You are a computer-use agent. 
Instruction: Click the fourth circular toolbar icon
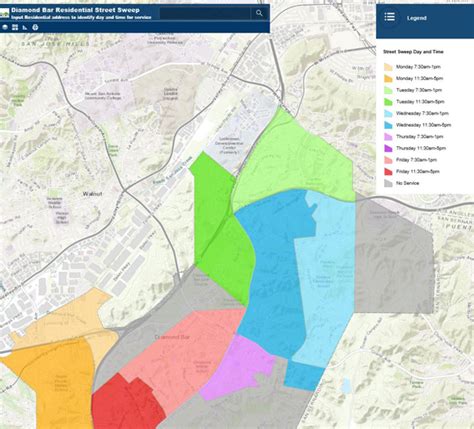[x=35, y=27]
